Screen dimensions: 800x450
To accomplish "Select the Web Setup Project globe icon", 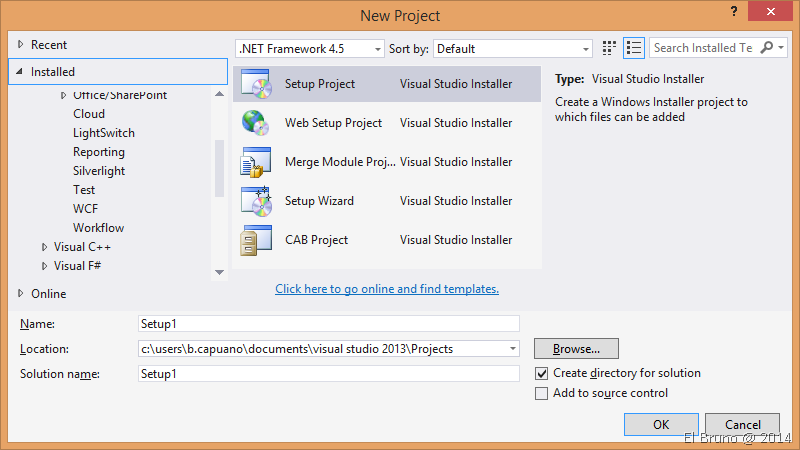I will pyautogui.click(x=256, y=123).
